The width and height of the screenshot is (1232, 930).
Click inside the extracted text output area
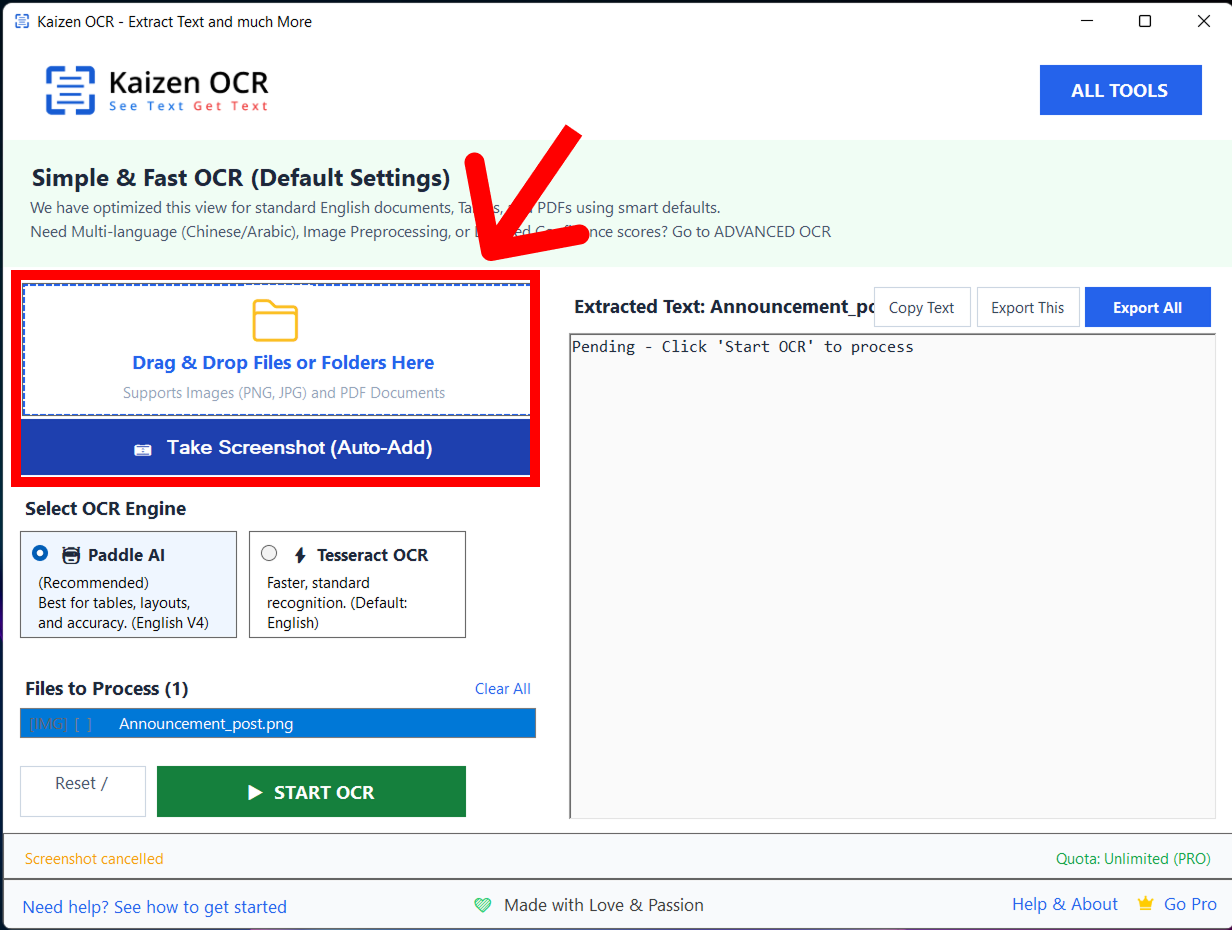(x=892, y=580)
